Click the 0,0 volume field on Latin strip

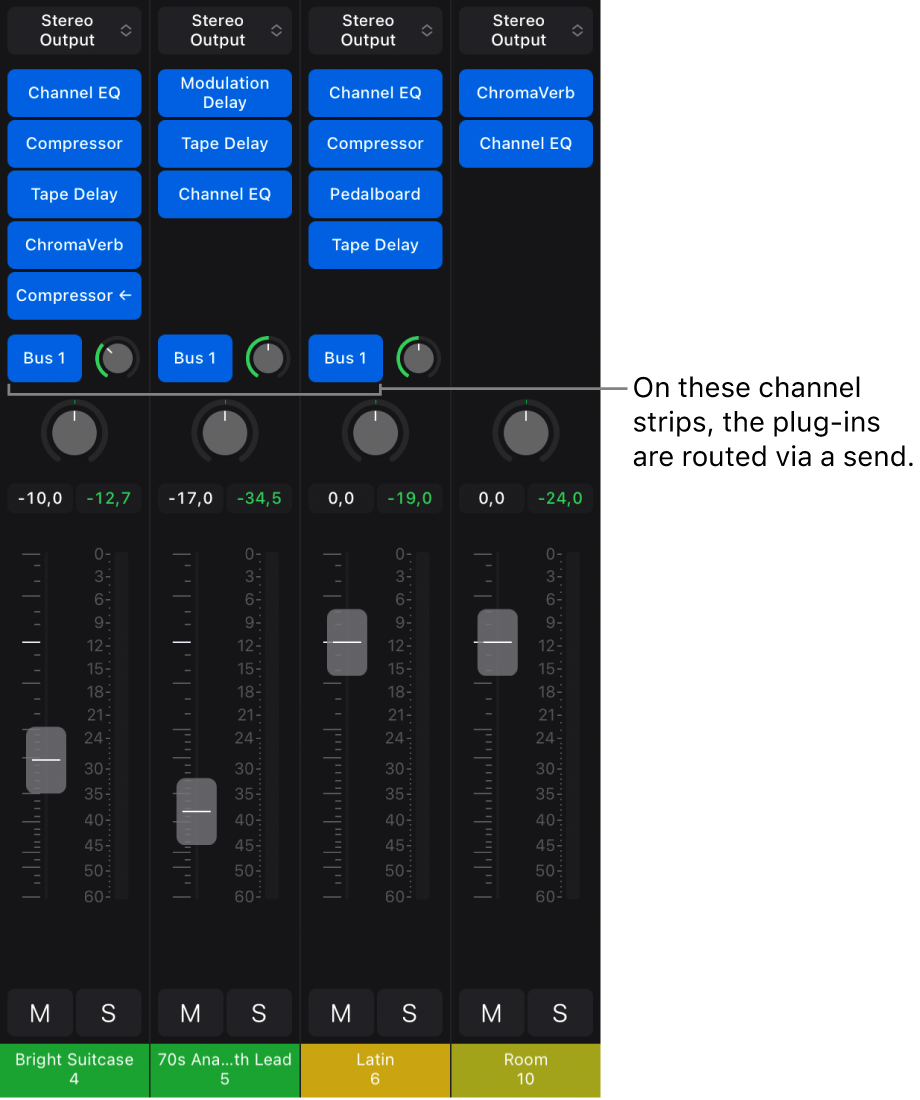pyautogui.click(x=341, y=499)
